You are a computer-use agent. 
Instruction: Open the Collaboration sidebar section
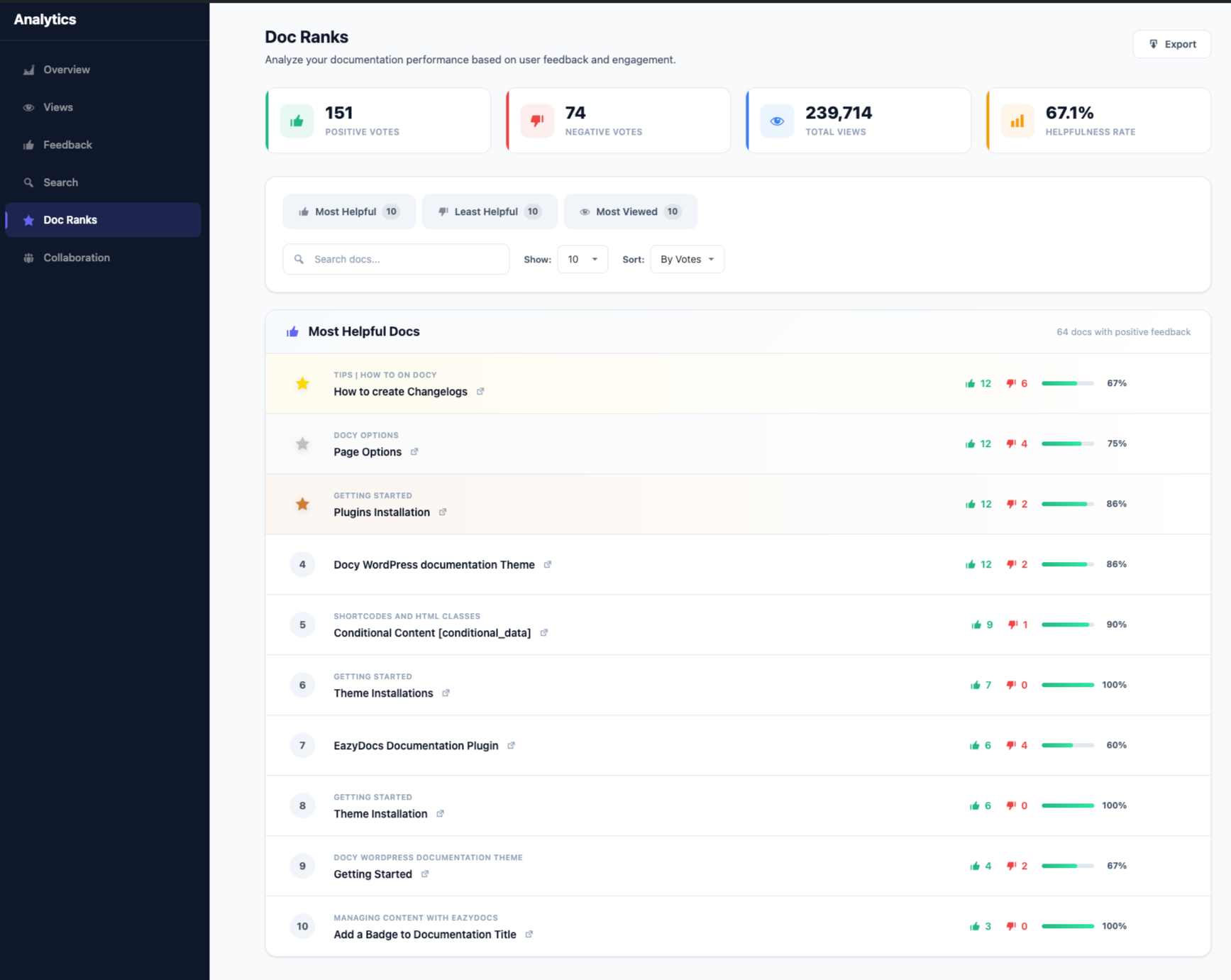tap(77, 258)
